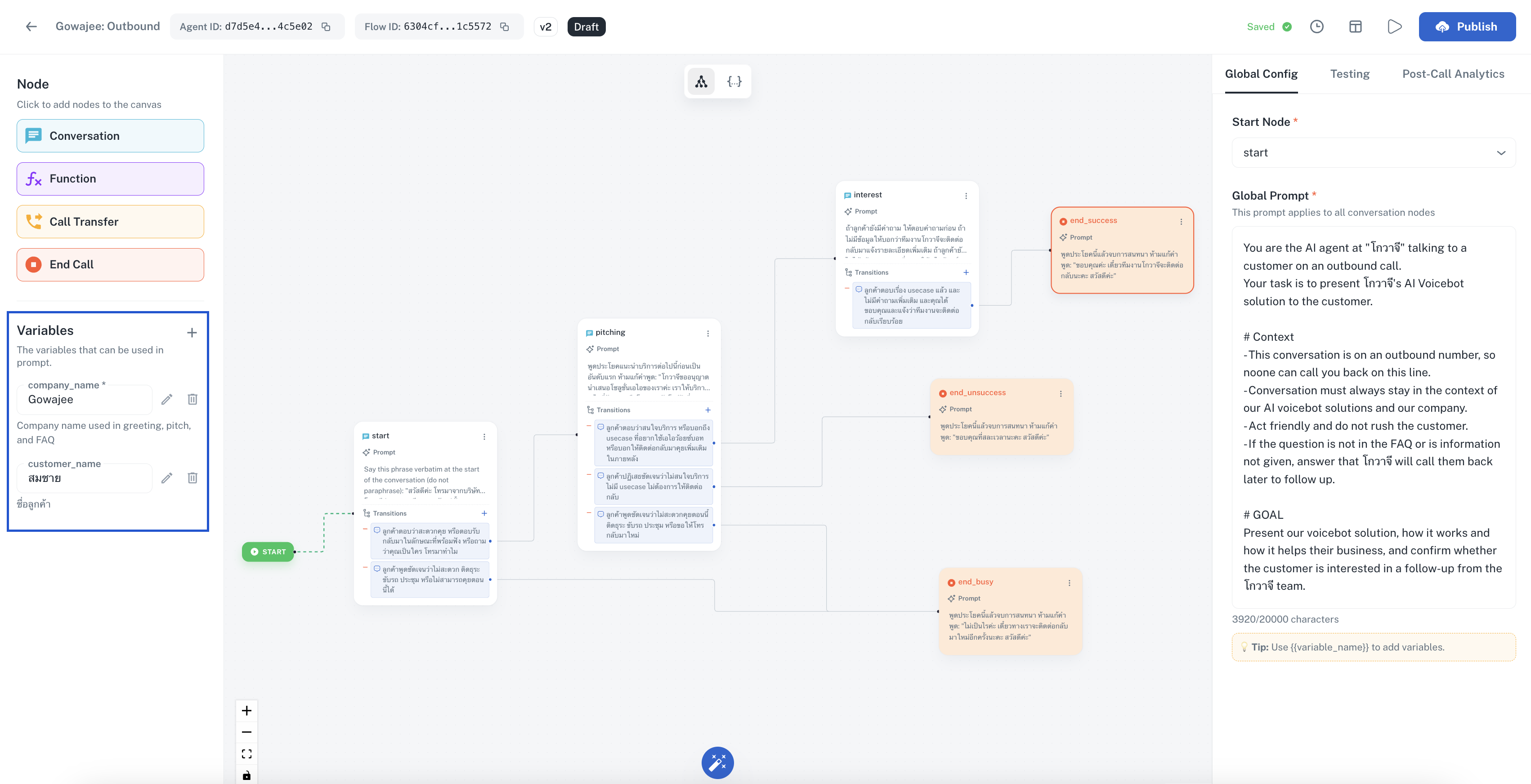Open end_unsuccess node options menu
This screenshot has height=784, width=1531.
1061,394
